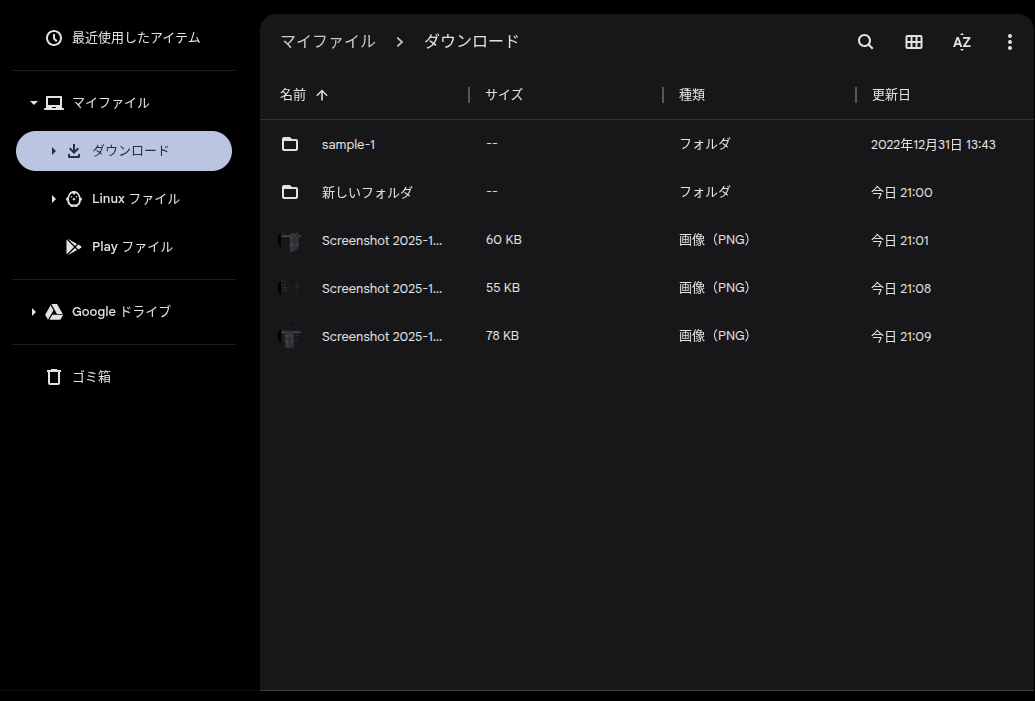Image resolution: width=1035 pixels, height=701 pixels.
Task: Expand the Linux ファイル tree entry
Action: 53,198
